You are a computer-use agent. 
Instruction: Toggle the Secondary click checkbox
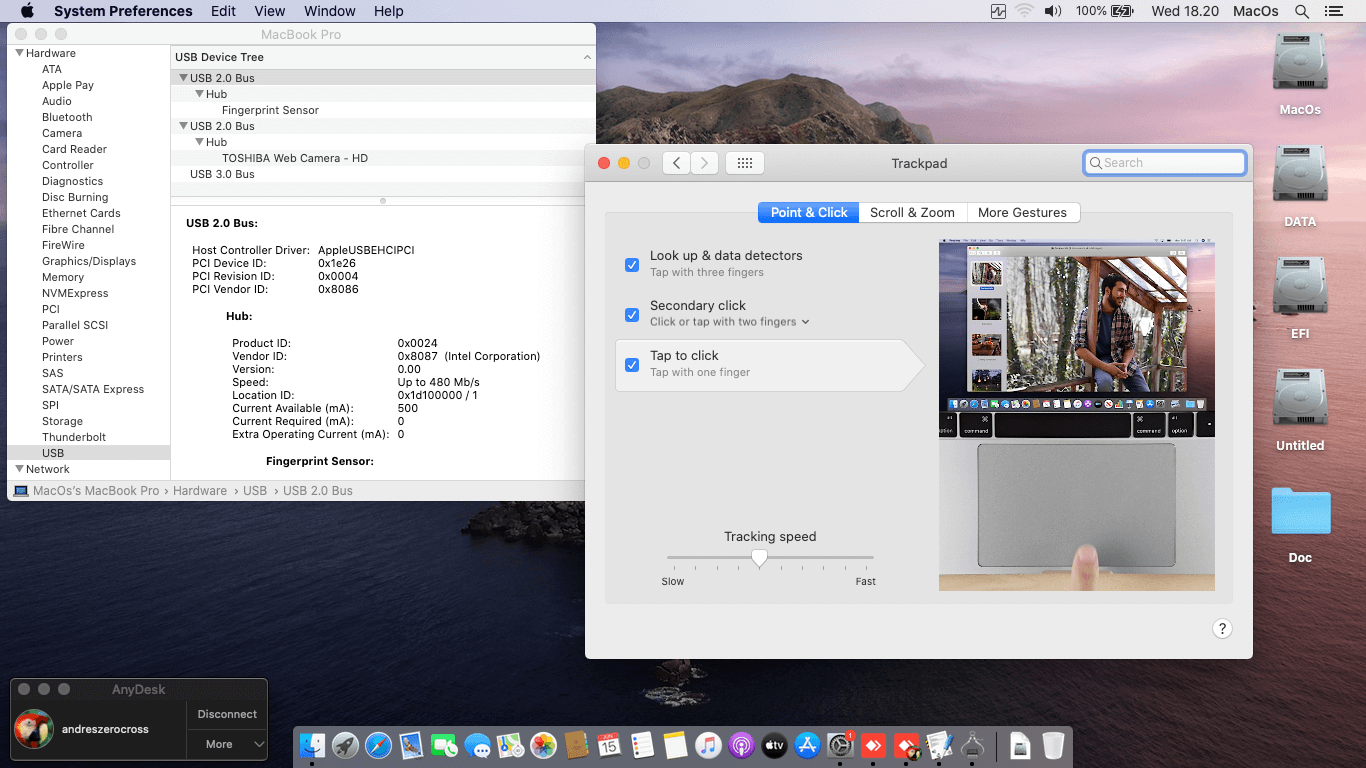[632, 314]
